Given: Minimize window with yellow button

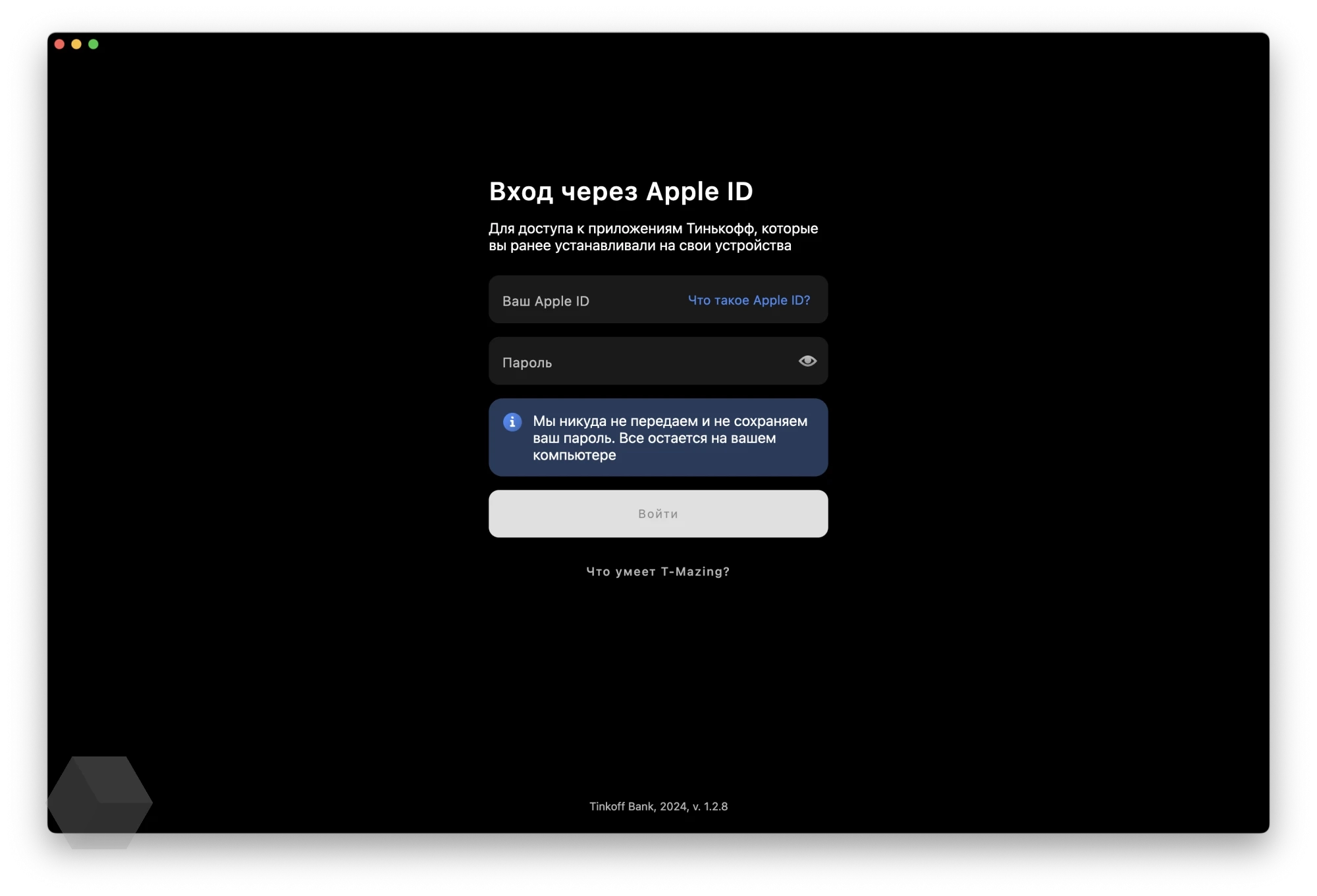Looking at the screenshot, I should coord(76,44).
